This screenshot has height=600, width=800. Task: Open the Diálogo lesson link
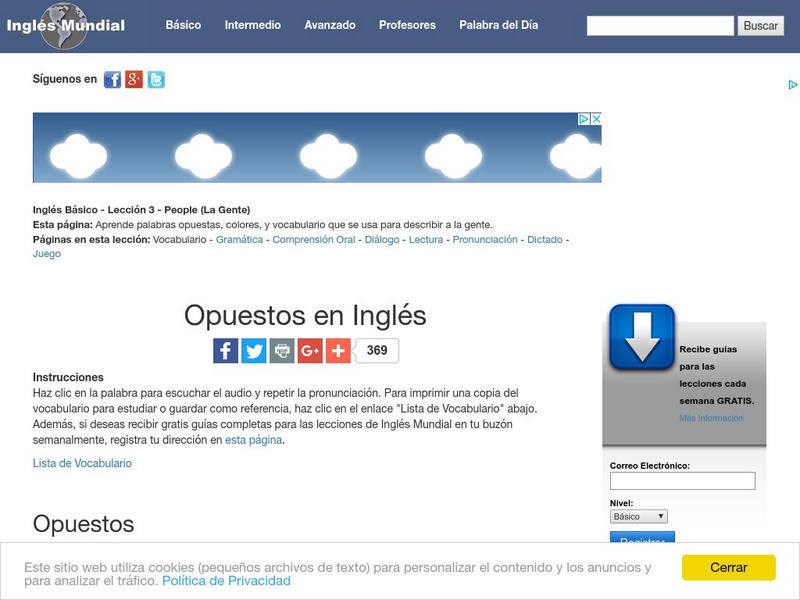point(382,239)
